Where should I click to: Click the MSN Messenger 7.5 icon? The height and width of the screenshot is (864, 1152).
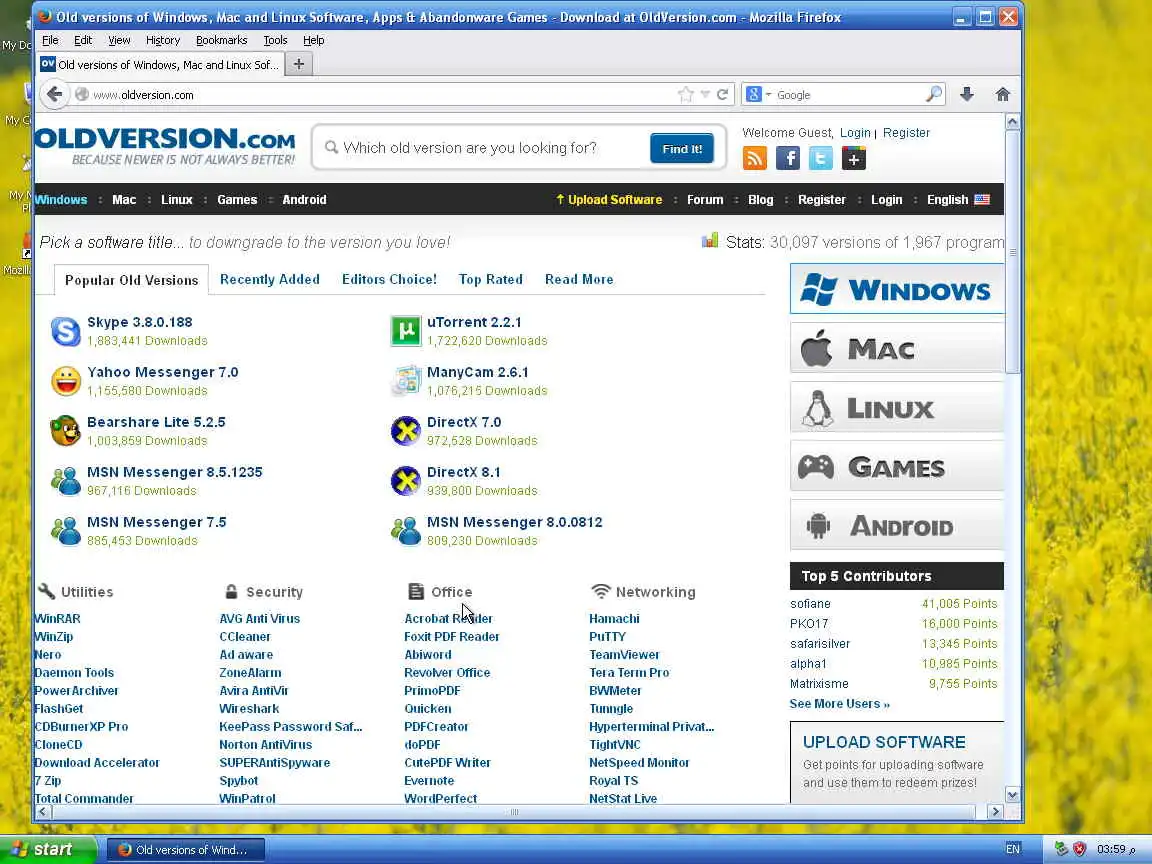point(65,531)
